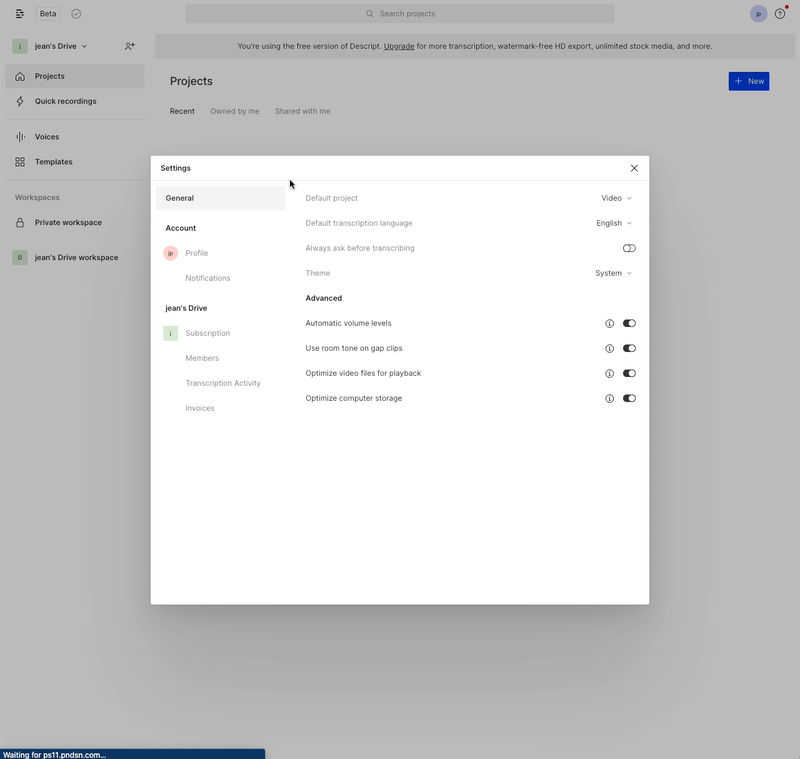Click the search magnifier icon
The width and height of the screenshot is (800, 759).
[x=369, y=14]
